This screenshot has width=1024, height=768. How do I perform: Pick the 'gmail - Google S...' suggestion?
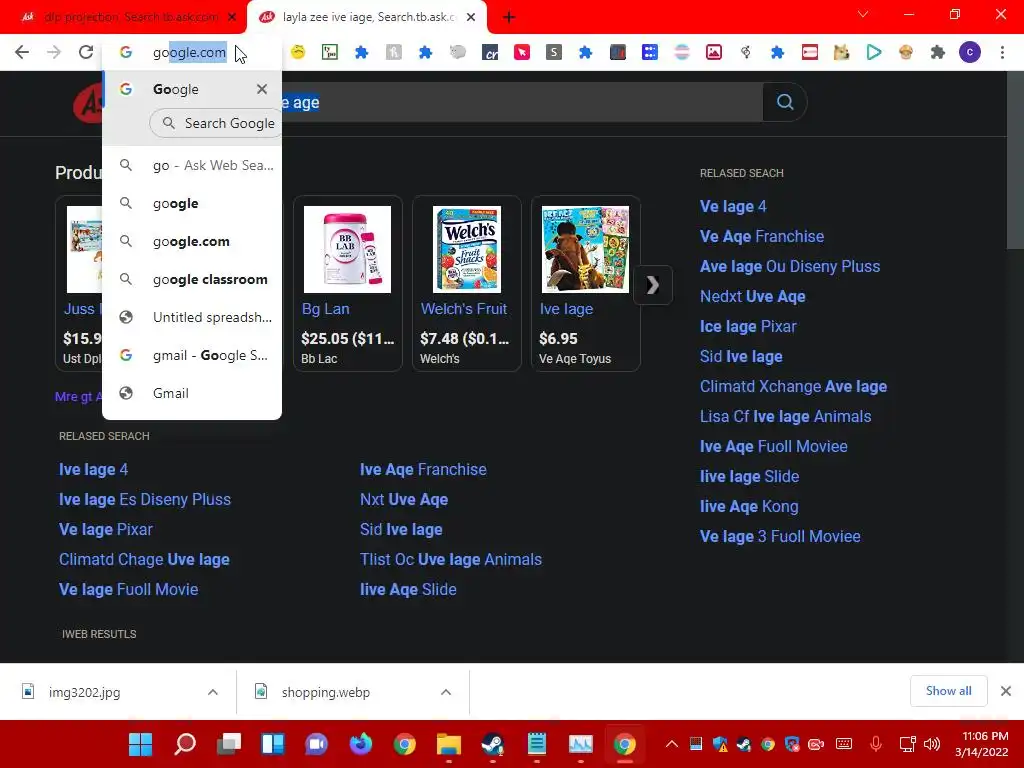click(192, 355)
